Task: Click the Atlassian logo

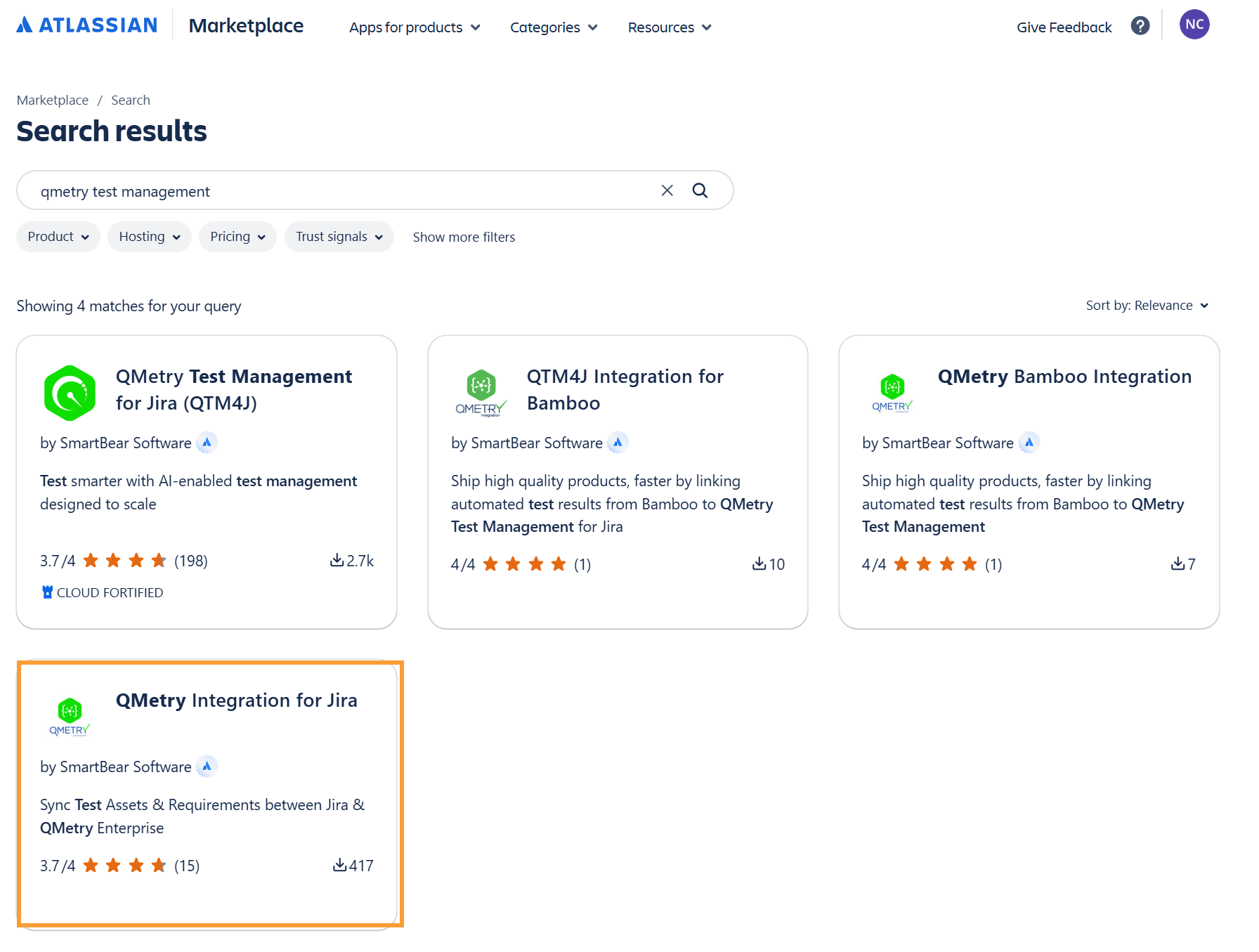Action: click(87, 25)
